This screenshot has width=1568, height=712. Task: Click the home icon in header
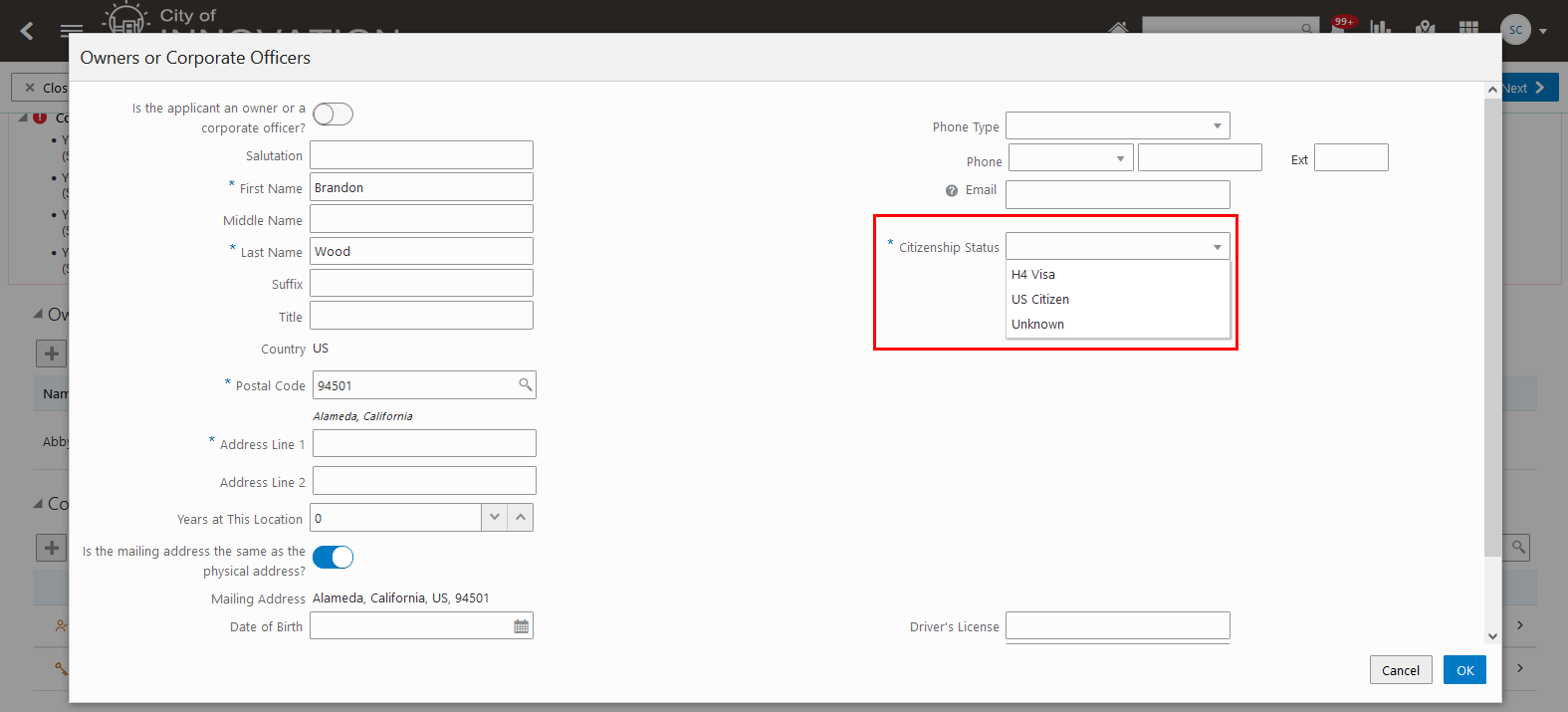click(x=1119, y=27)
